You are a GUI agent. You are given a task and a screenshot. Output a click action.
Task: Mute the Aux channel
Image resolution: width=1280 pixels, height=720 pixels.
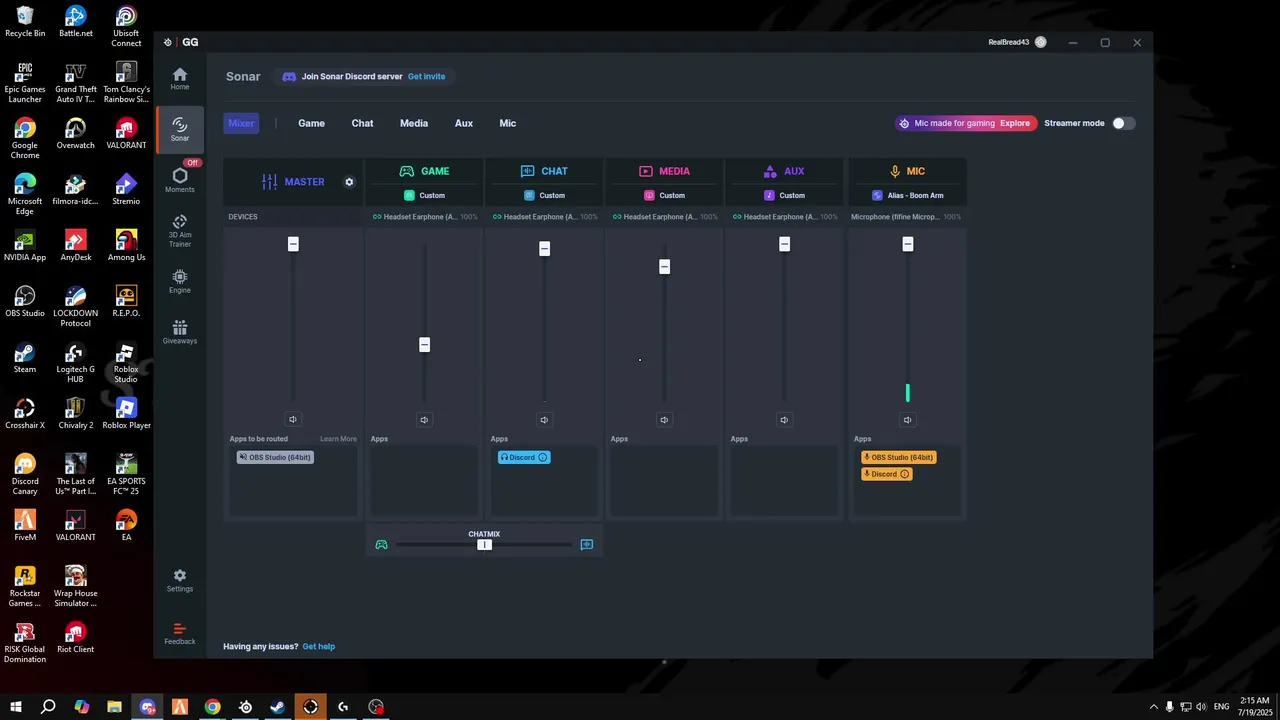click(x=784, y=420)
